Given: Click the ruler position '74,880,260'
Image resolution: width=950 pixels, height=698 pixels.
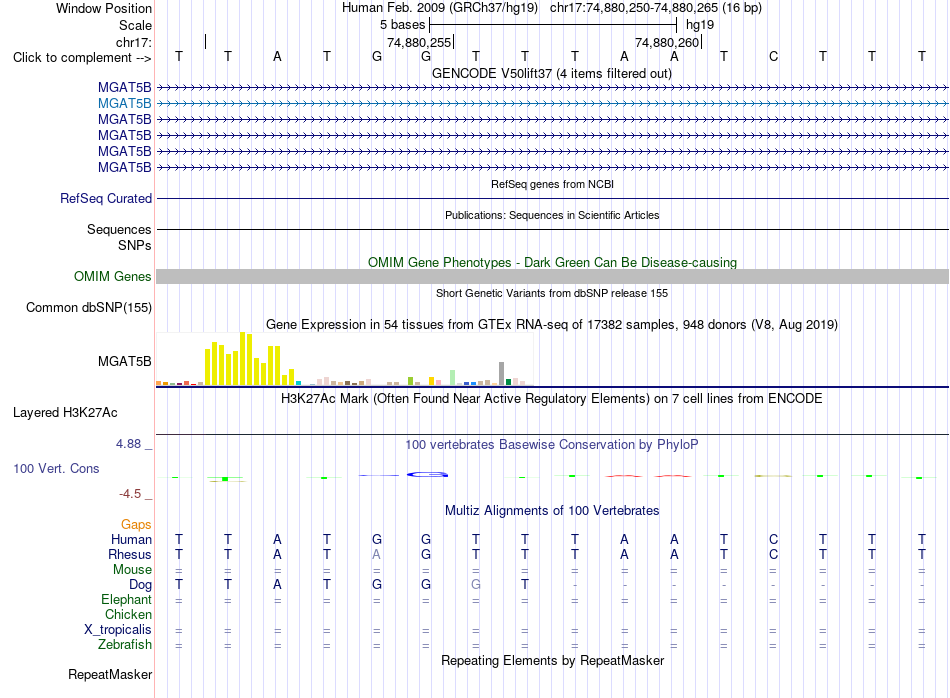Looking at the screenshot, I should tap(667, 42).
